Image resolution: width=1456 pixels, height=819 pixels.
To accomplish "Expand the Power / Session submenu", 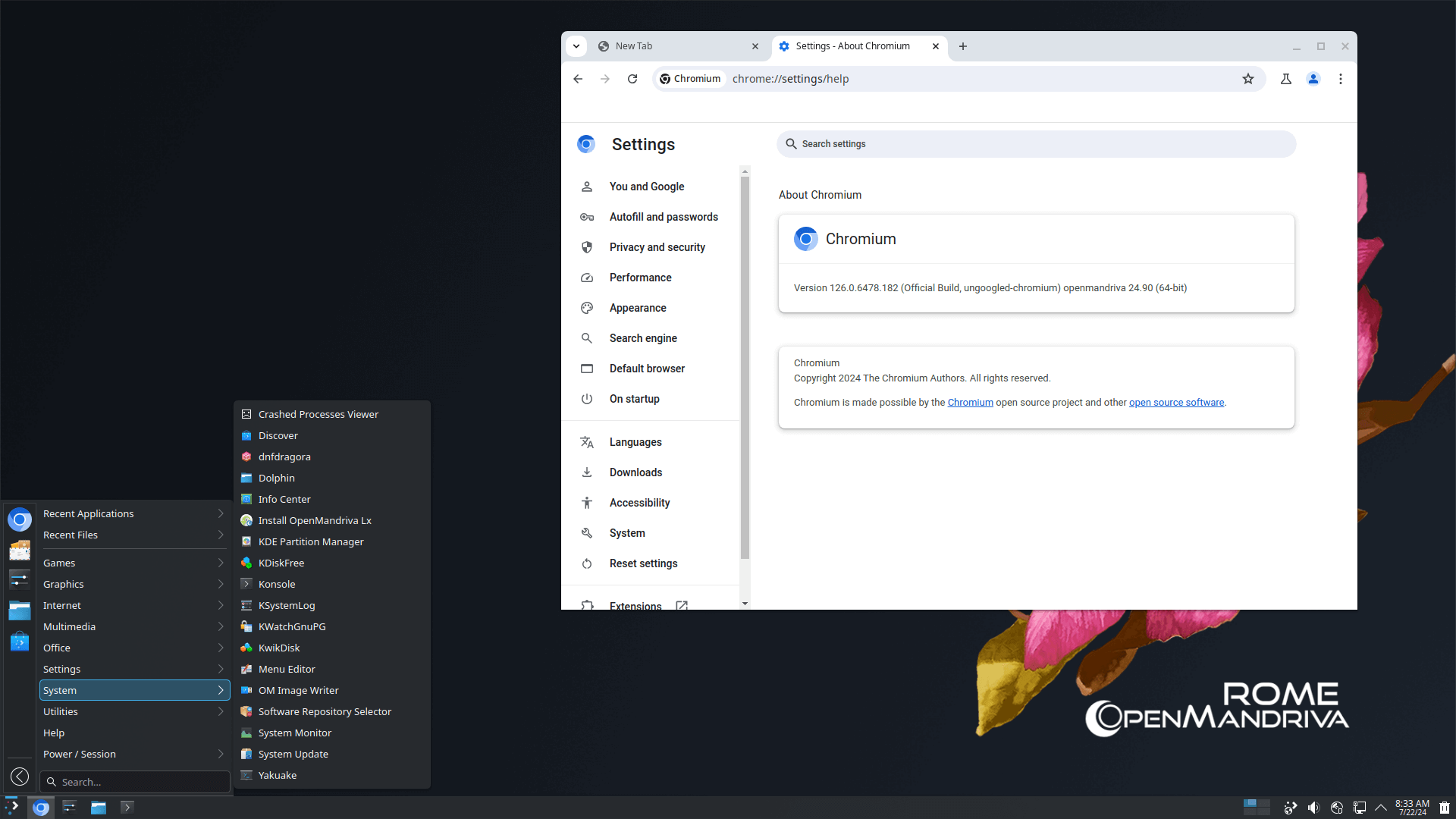I will tap(79, 754).
